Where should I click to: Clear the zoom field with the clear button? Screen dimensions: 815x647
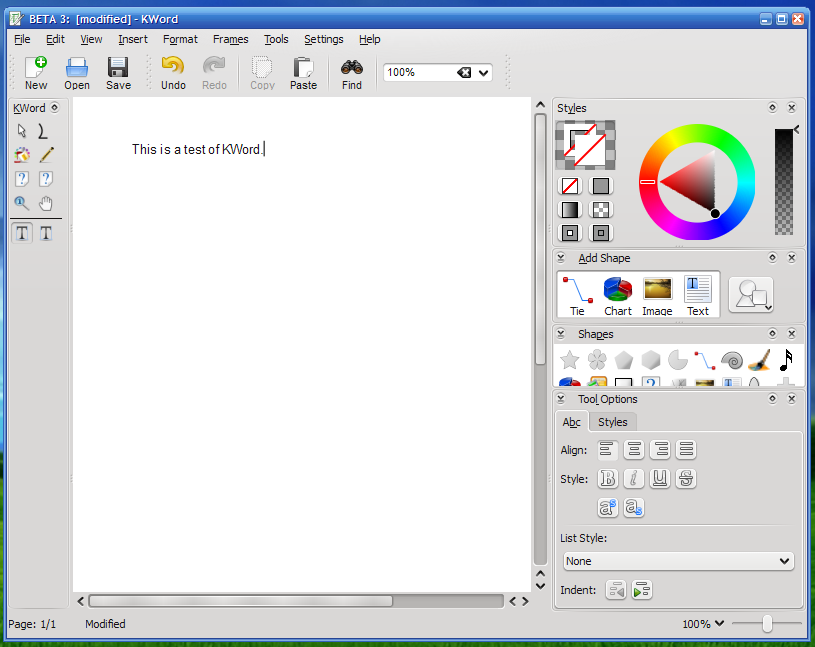click(464, 73)
